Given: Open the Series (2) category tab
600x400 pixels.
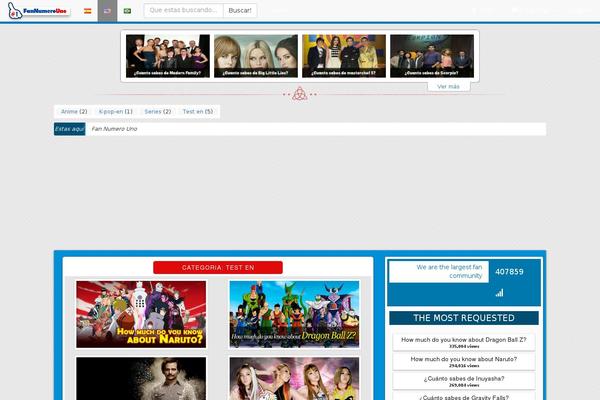Looking at the screenshot, I should coord(158,111).
